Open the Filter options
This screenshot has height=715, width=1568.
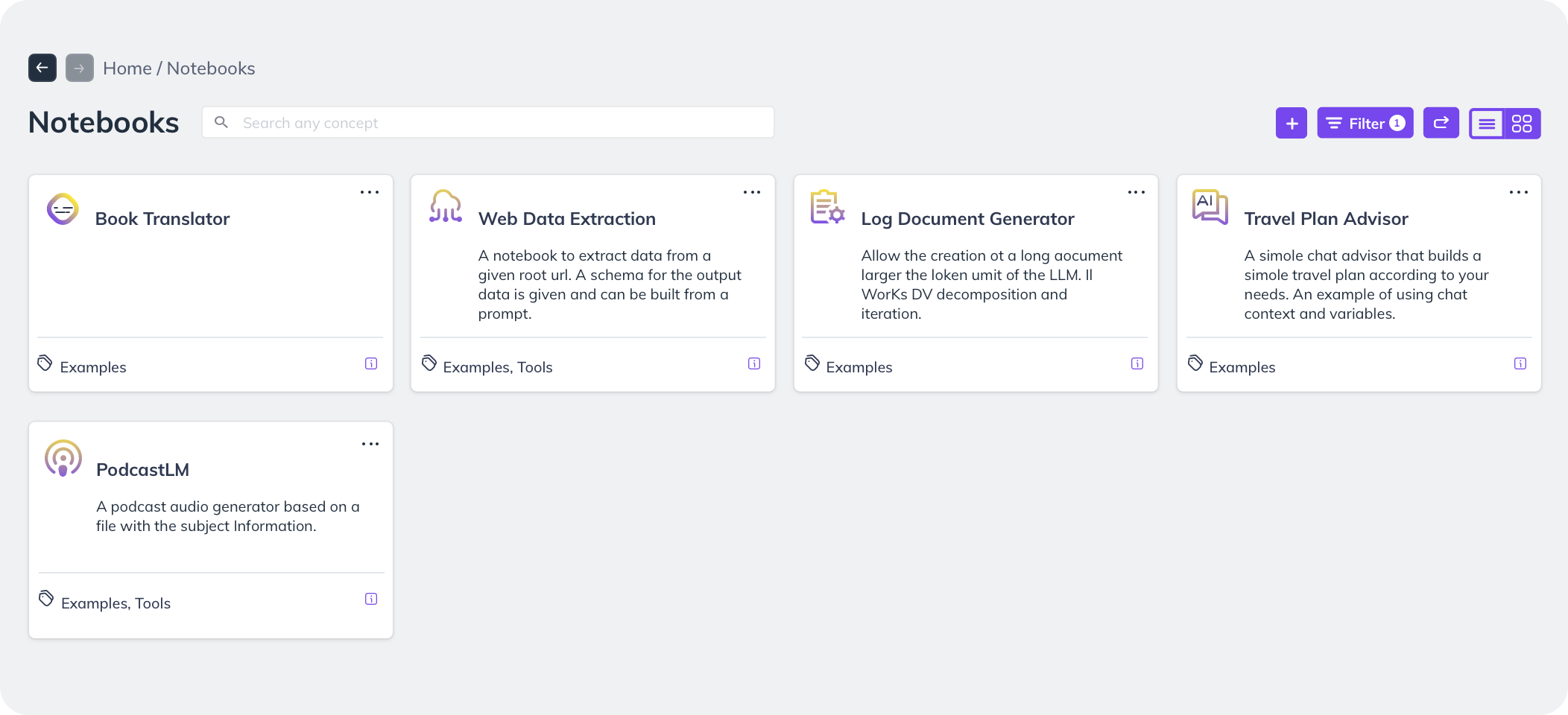[x=1365, y=123]
